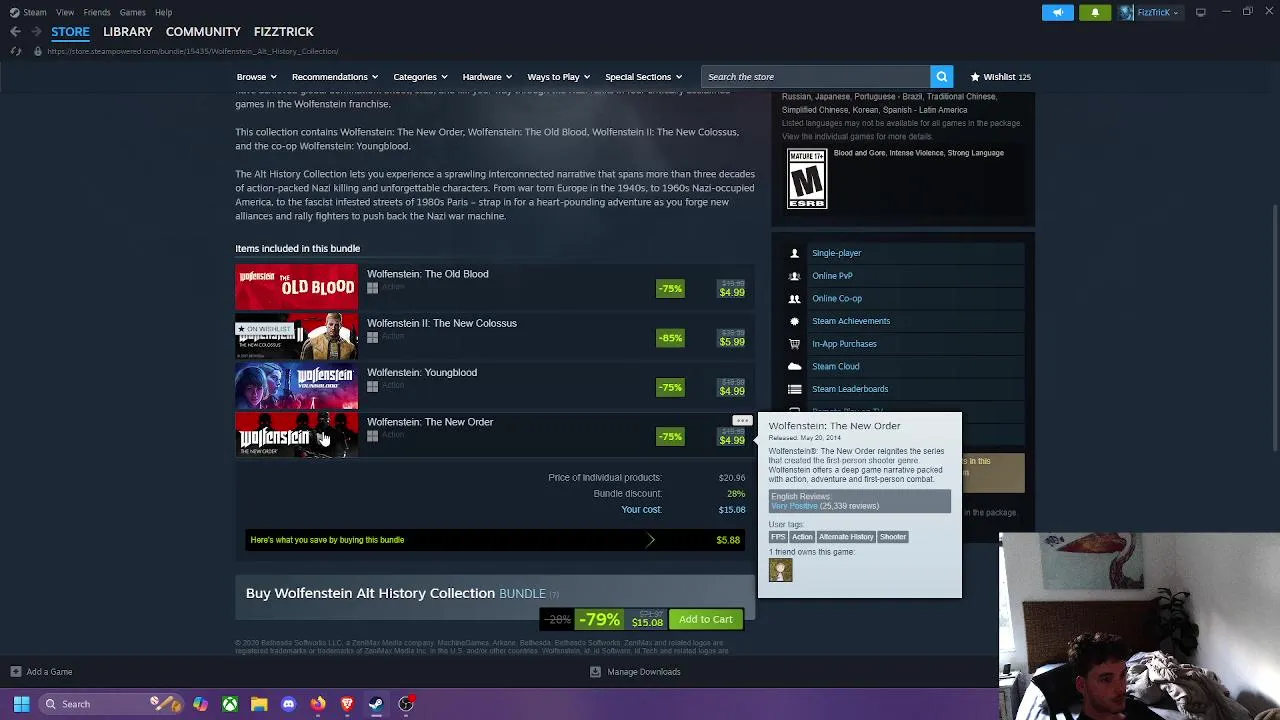Screen dimensions: 1280x720
Task: Click the Single-player feature icon
Action: [x=794, y=253]
